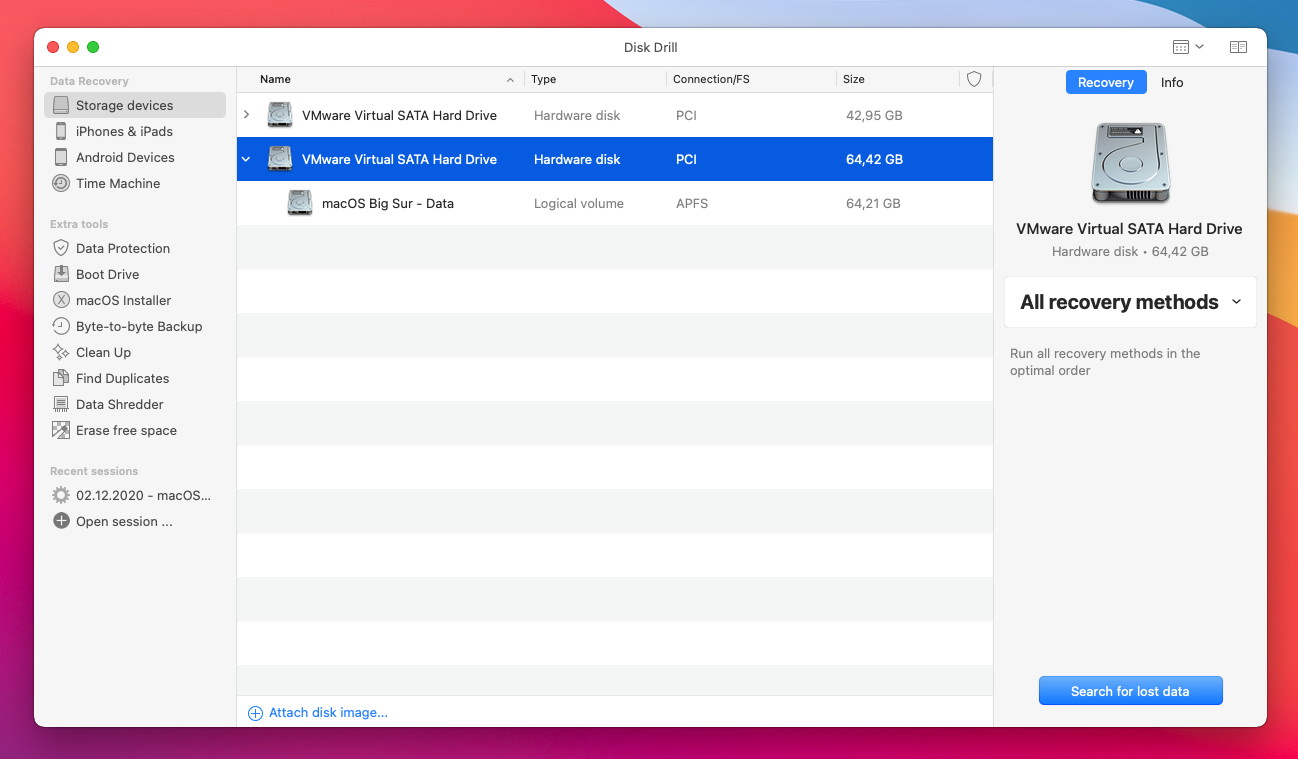The width and height of the screenshot is (1298, 759).
Task: Click the macOS Big Sur - Data volume icon
Action: pyautogui.click(x=300, y=203)
